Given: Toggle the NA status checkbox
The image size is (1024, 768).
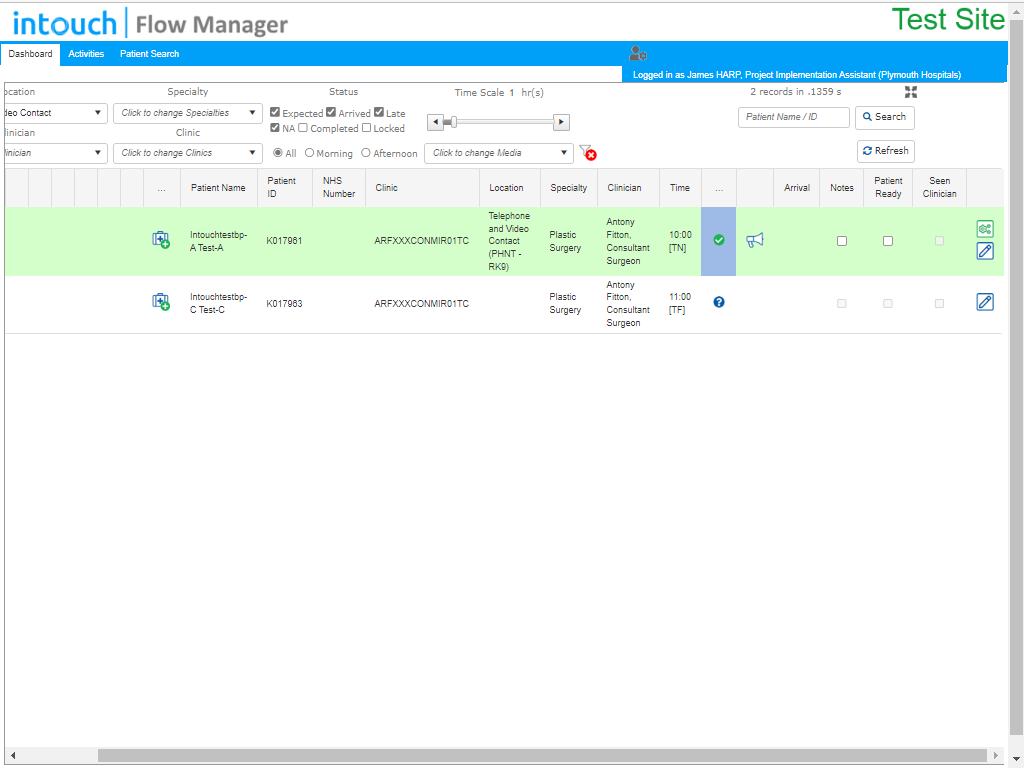Looking at the screenshot, I should 275,128.
